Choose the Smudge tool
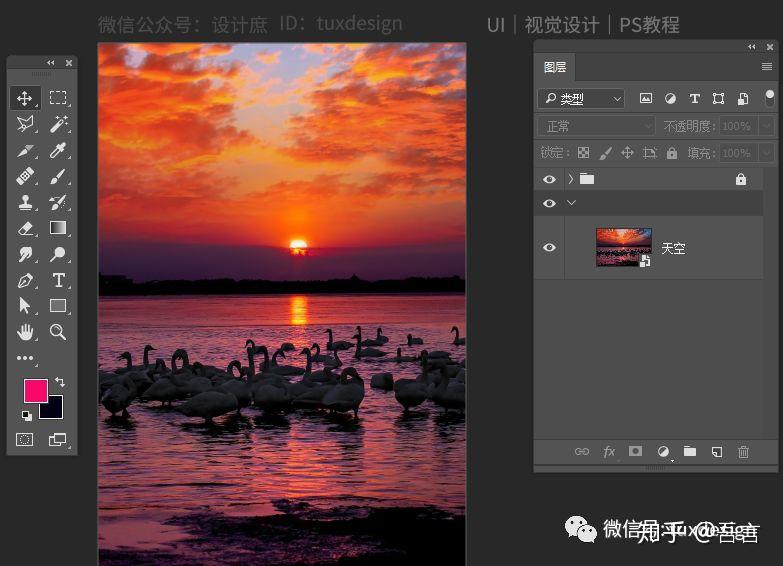Screen dimensions: 783x566 (25, 254)
